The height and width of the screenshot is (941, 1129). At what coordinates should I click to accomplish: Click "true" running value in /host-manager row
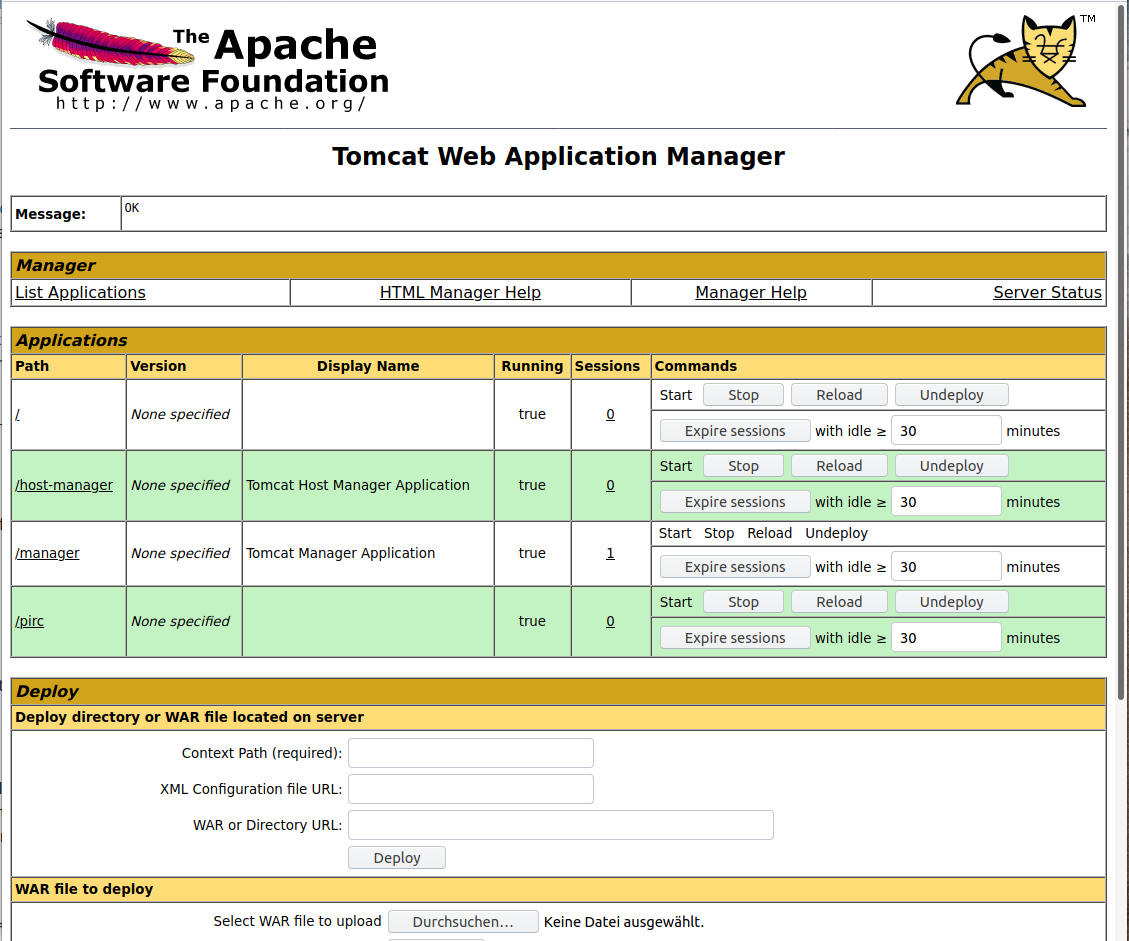click(x=532, y=485)
